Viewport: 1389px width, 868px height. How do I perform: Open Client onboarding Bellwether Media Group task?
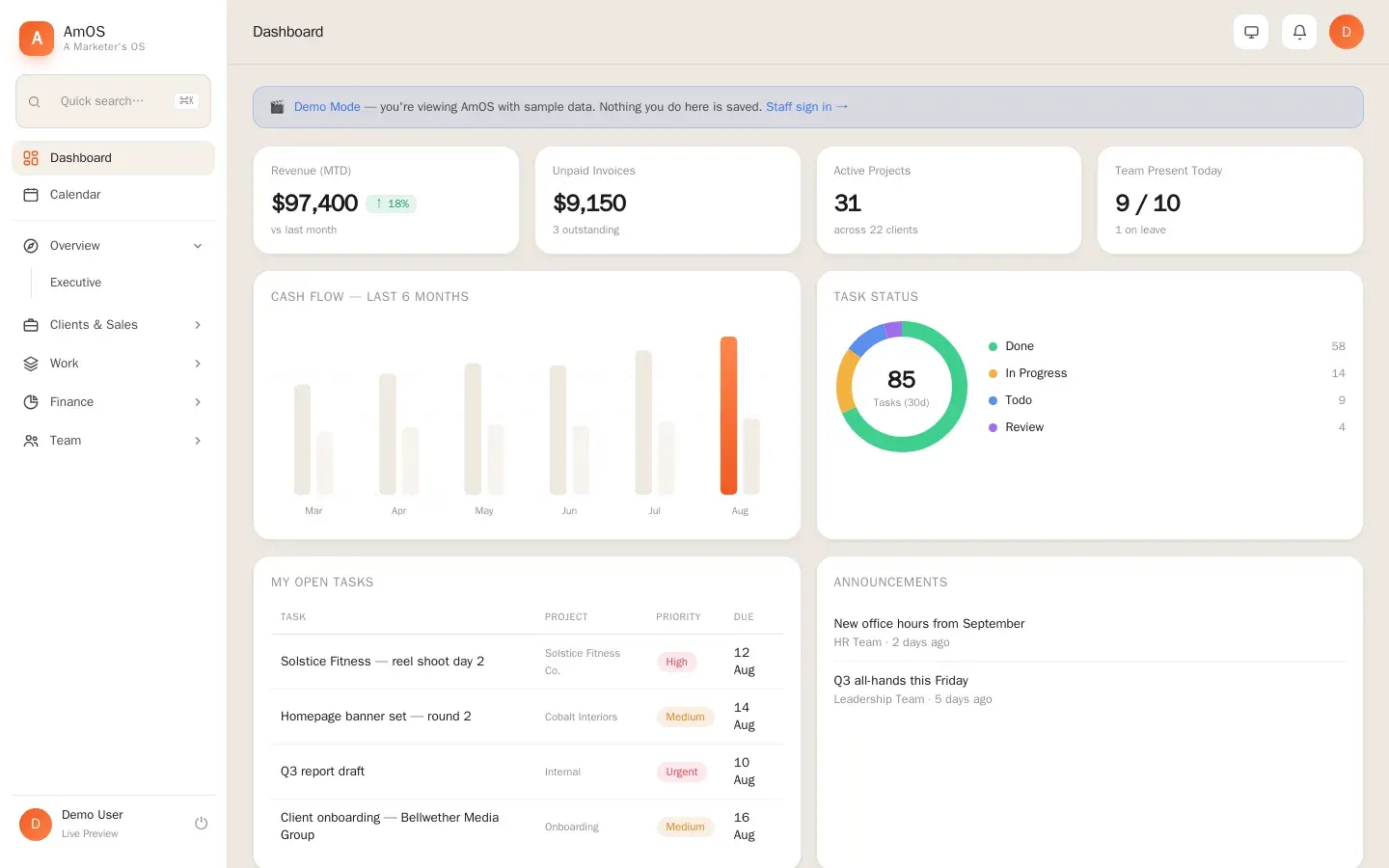pyautogui.click(x=390, y=827)
